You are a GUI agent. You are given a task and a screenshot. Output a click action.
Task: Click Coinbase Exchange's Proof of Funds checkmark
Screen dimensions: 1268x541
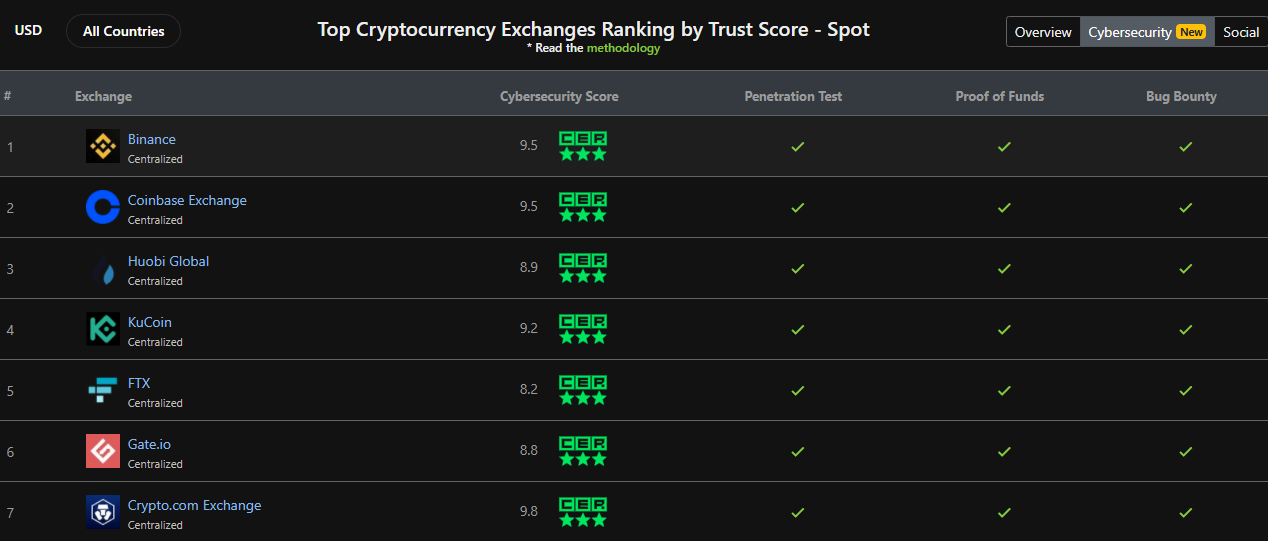coord(1004,207)
